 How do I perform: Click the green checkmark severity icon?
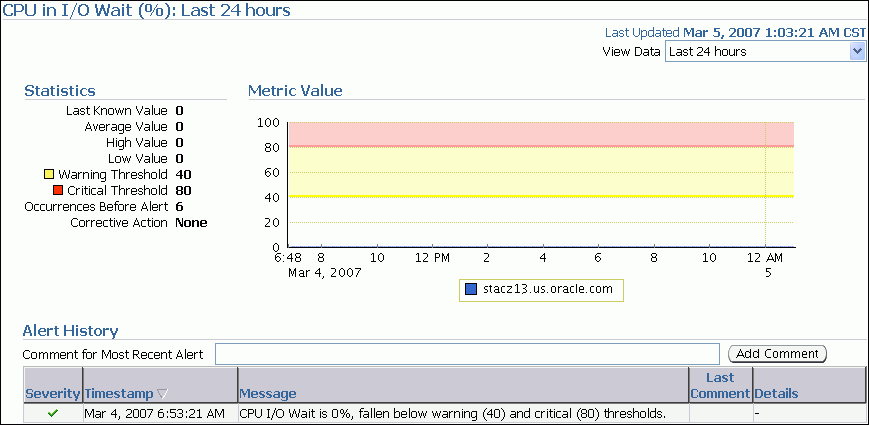tap(53, 413)
